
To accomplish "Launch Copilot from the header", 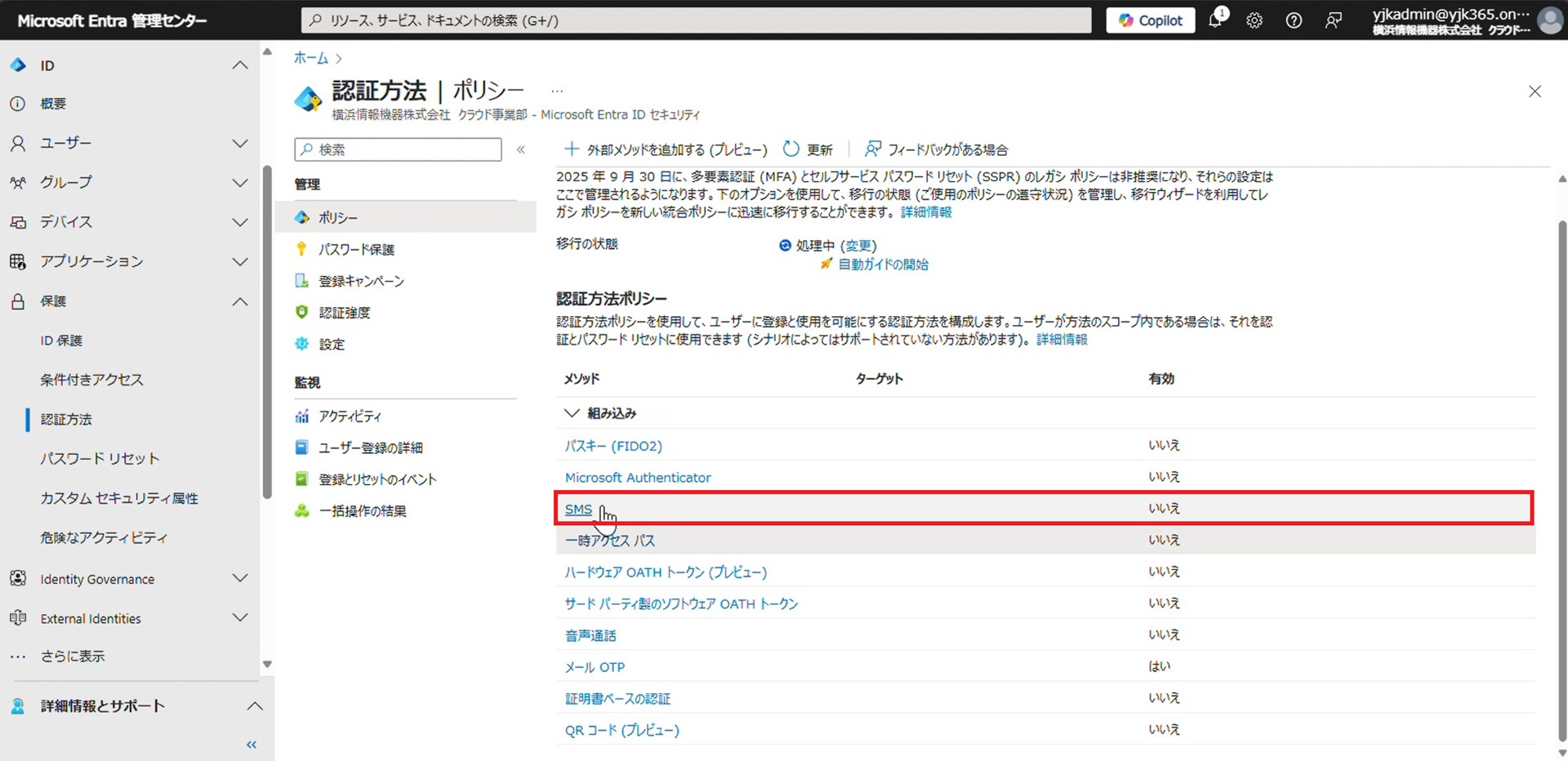I will 1150,20.
